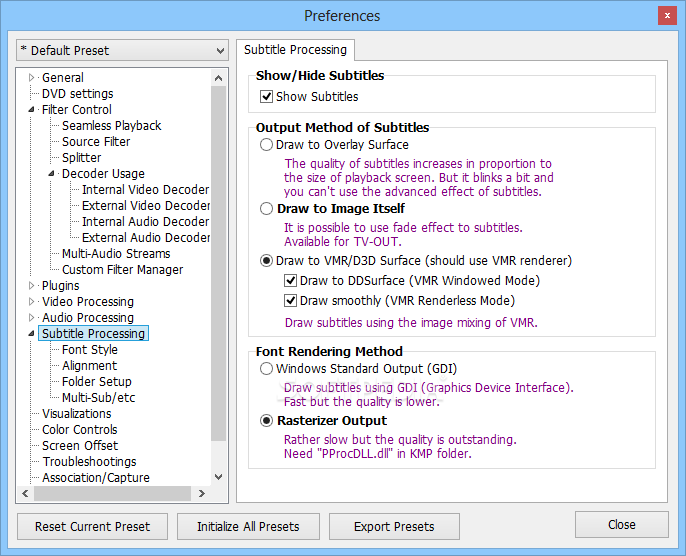Select General tree item label
The height and width of the screenshot is (556, 686).
63,77
